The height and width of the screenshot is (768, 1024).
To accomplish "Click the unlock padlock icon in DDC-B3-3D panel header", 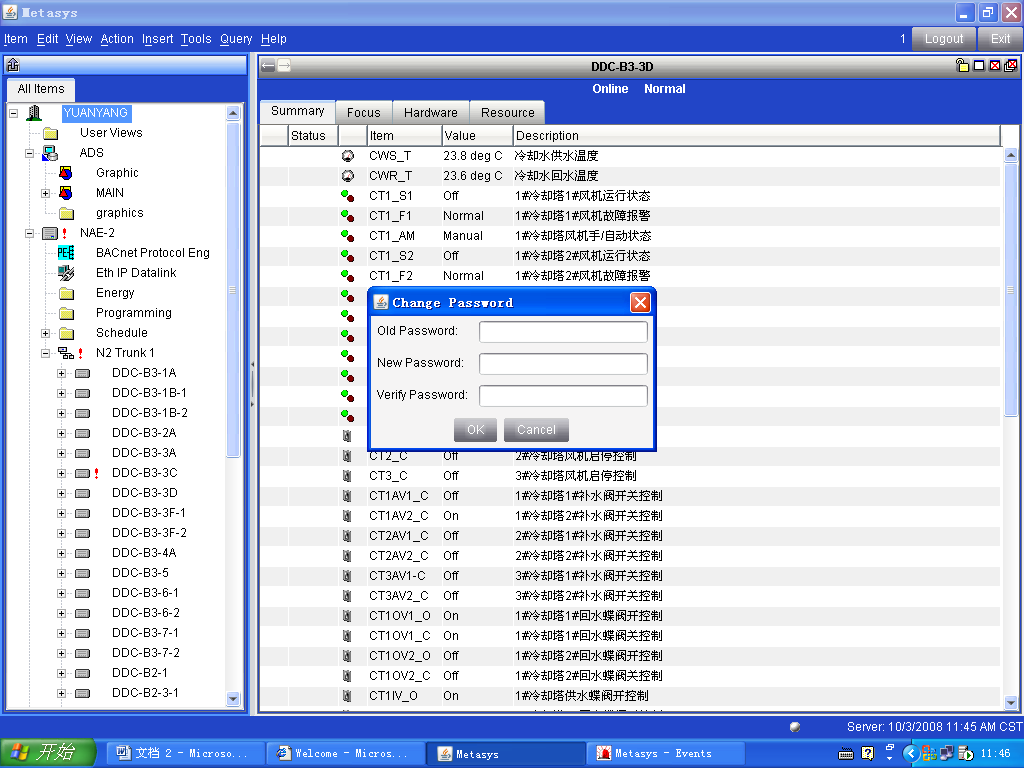I will click(962, 67).
